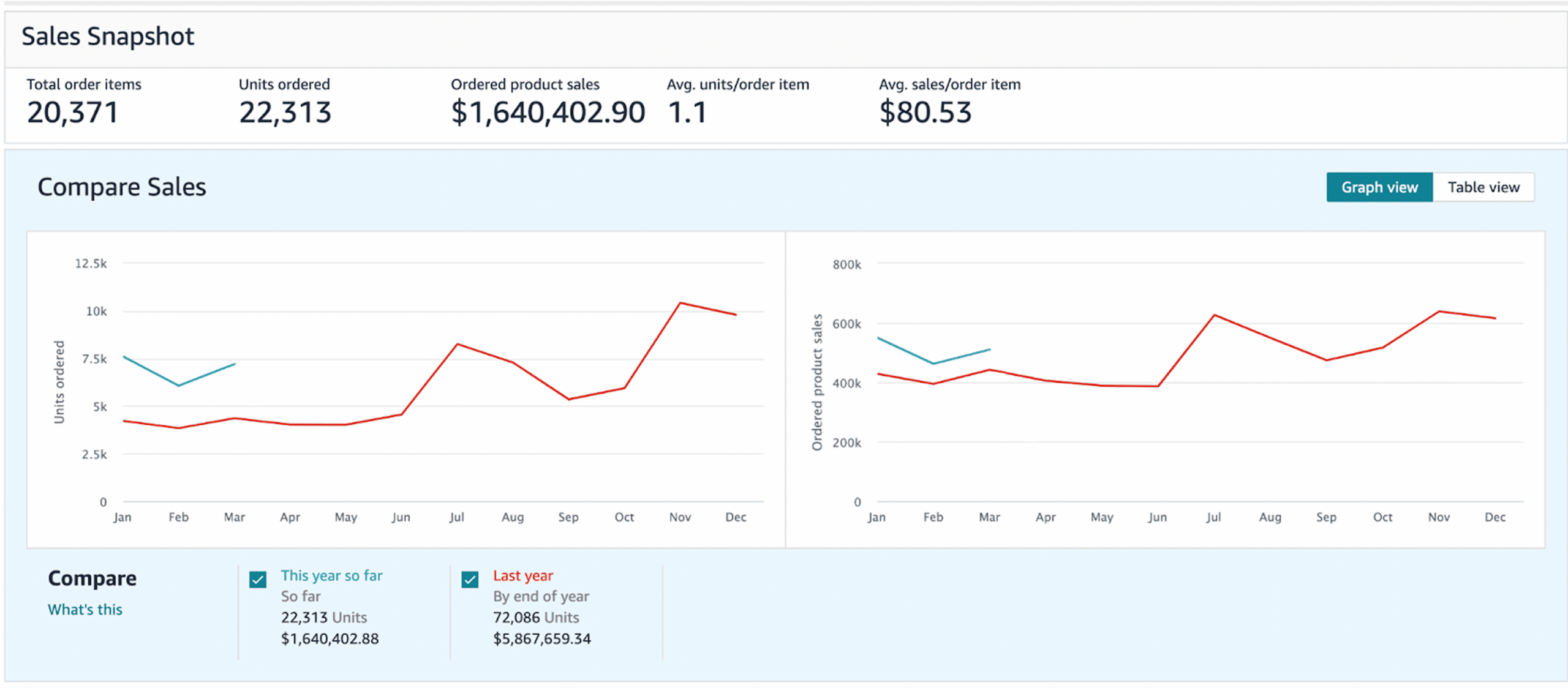Click the Avg. sales/order item value $80.53
The height and width of the screenshot is (688, 1568).
coord(925,113)
